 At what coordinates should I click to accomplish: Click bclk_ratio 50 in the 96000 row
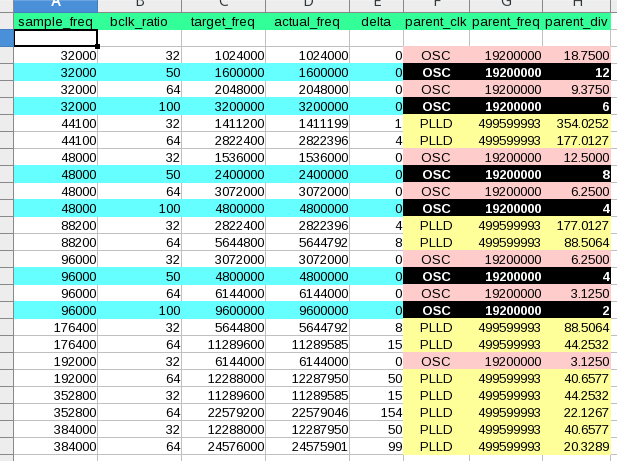click(x=139, y=277)
